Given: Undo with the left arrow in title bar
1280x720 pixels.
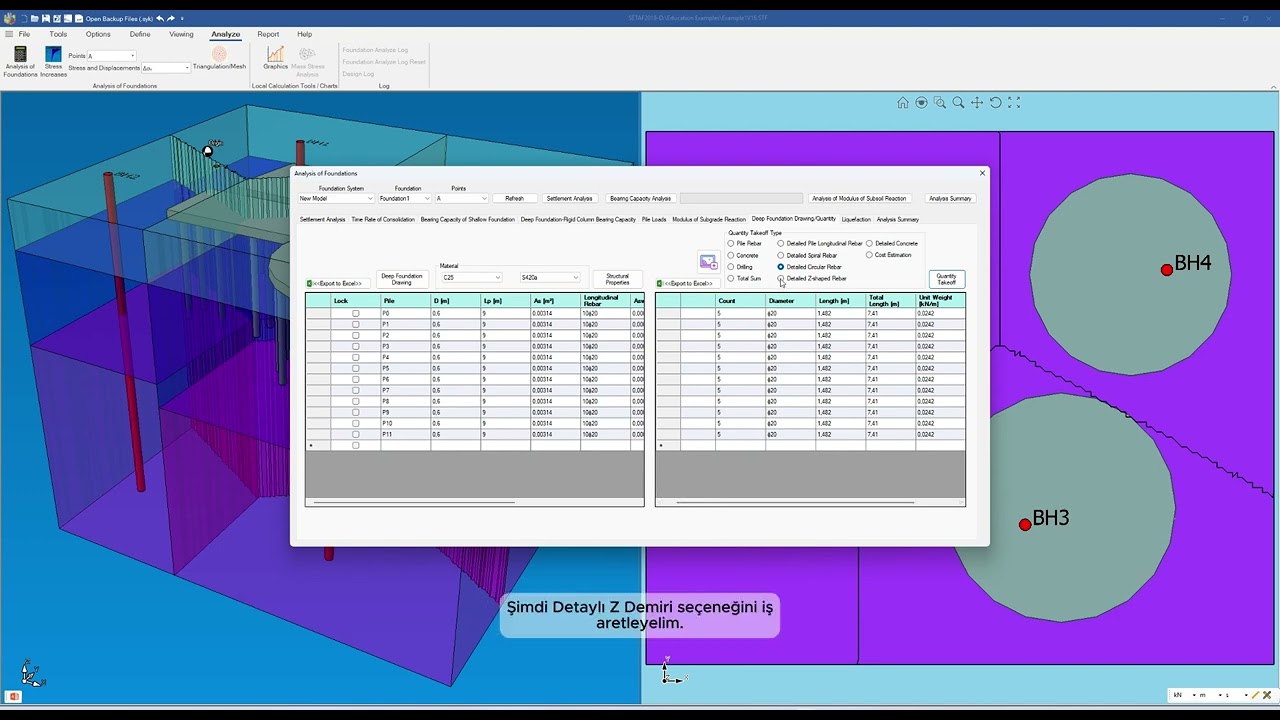Looking at the screenshot, I should pyautogui.click(x=160, y=18).
